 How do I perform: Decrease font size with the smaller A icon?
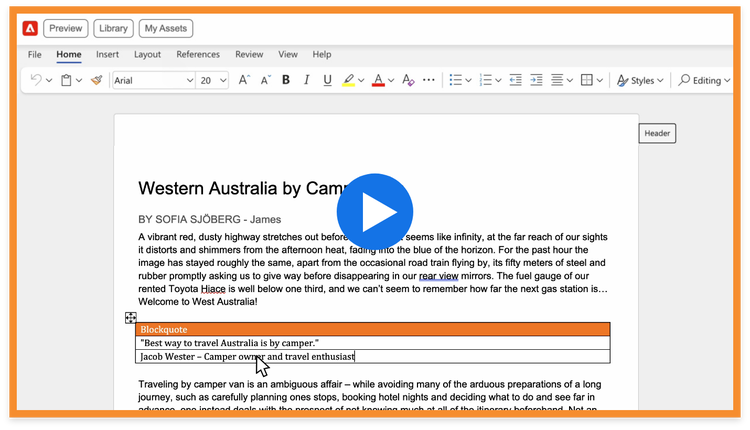point(265,80)
